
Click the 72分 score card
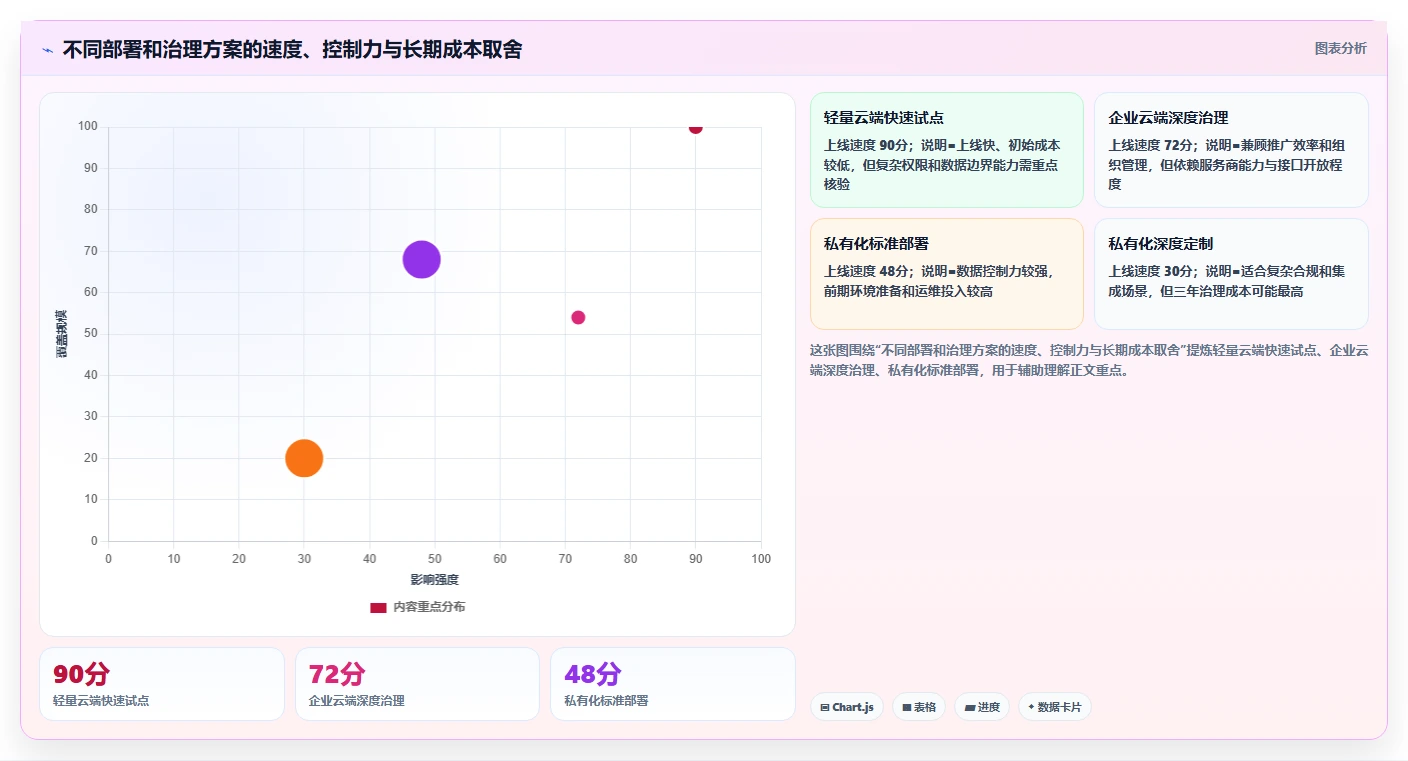(x=417, y=684)
